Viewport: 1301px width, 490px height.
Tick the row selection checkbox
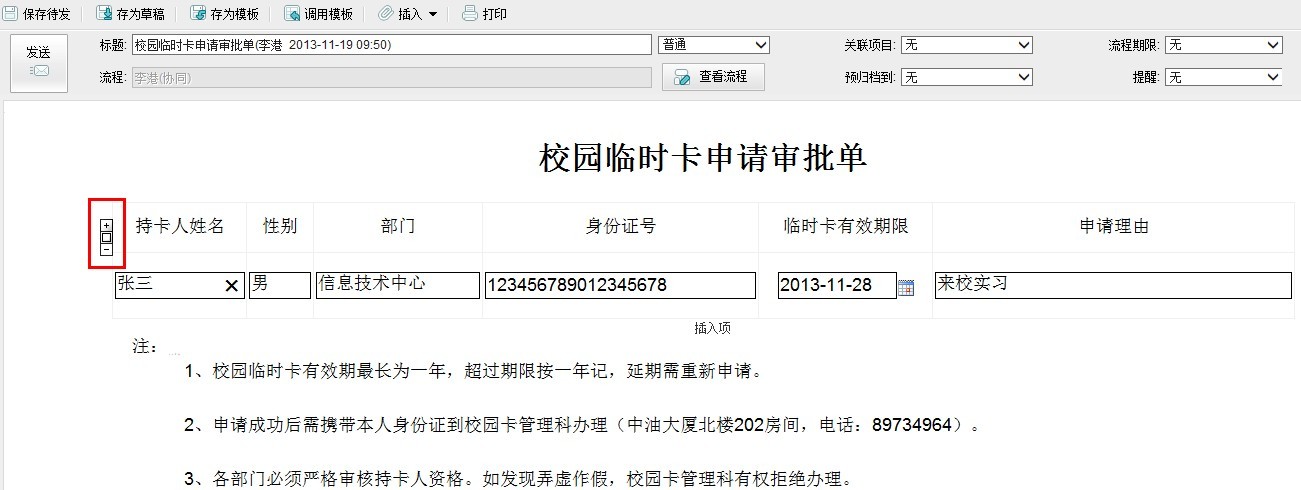(107, 238)
